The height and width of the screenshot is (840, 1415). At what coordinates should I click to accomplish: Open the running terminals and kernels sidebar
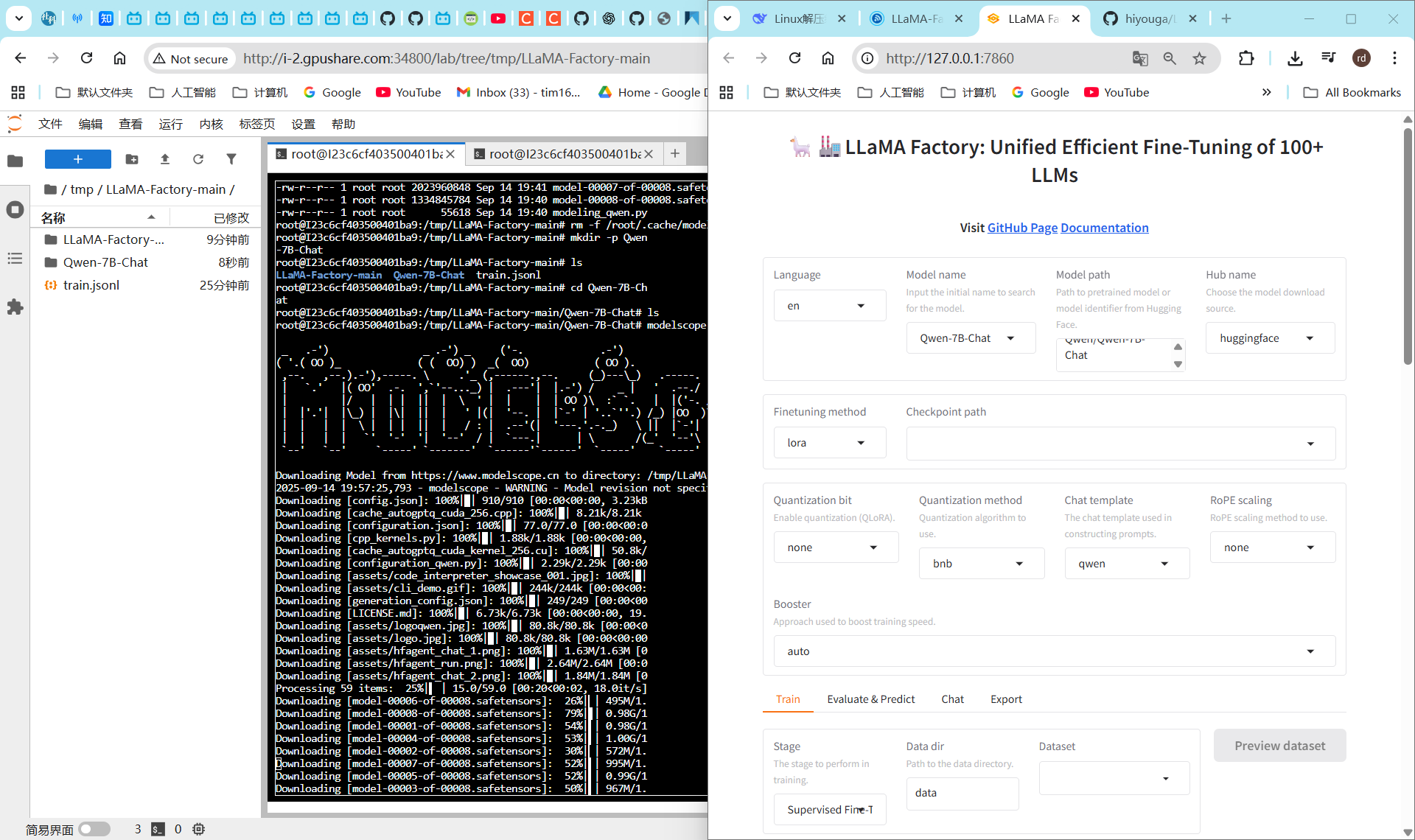(15, 210)
